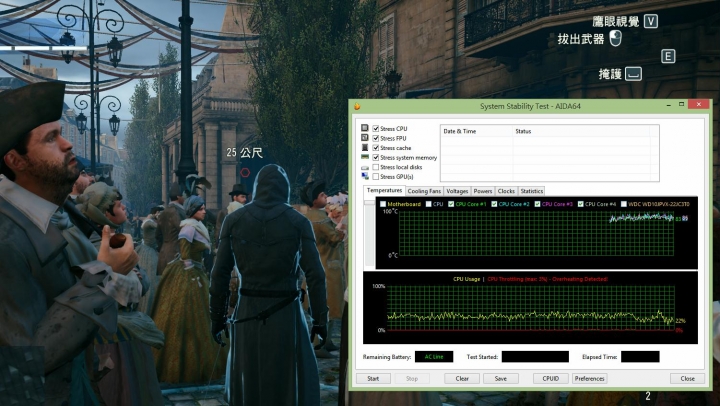The image size is (720, 406).
Task: Enable Stress local disks checkbox
Action: point(376,167)
